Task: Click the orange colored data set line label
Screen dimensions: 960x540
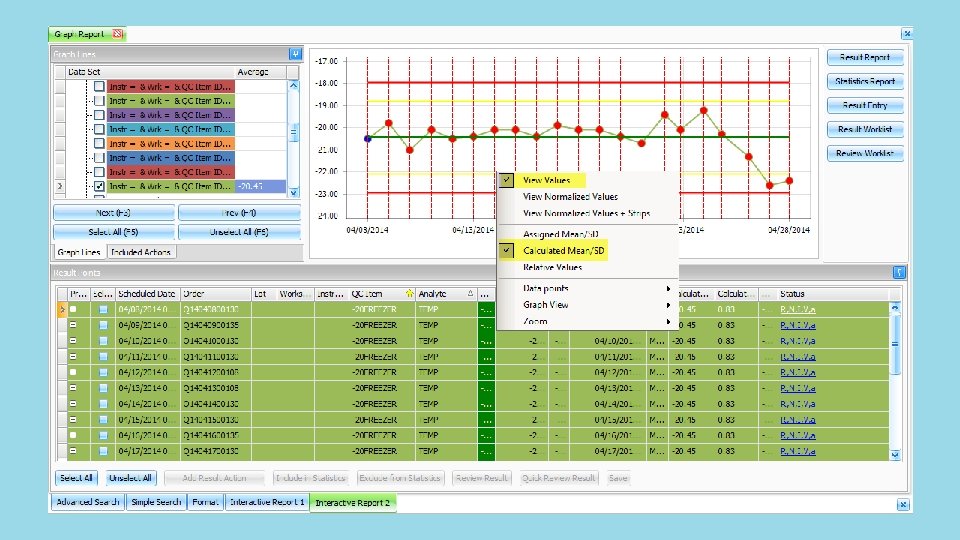Action: 170,143
